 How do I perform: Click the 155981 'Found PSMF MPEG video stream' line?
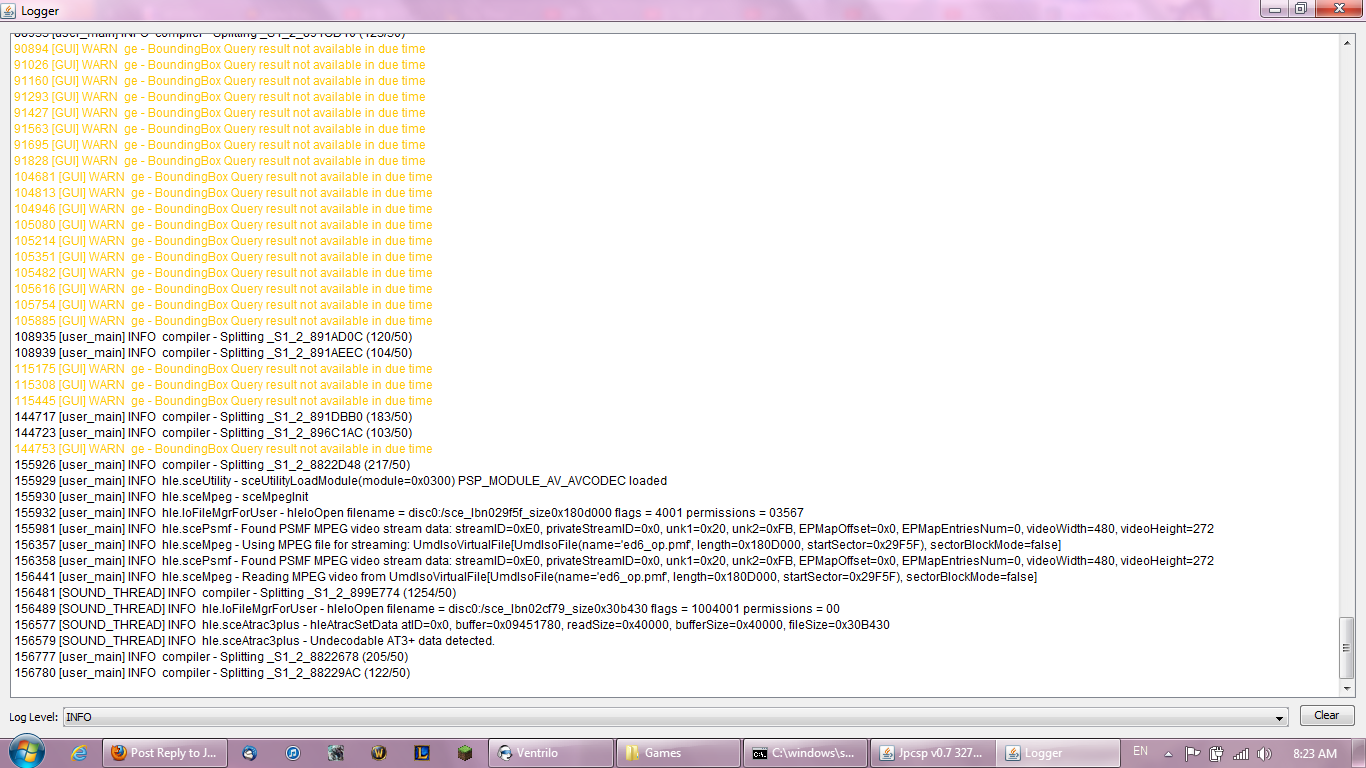click(x=614, y=529)
